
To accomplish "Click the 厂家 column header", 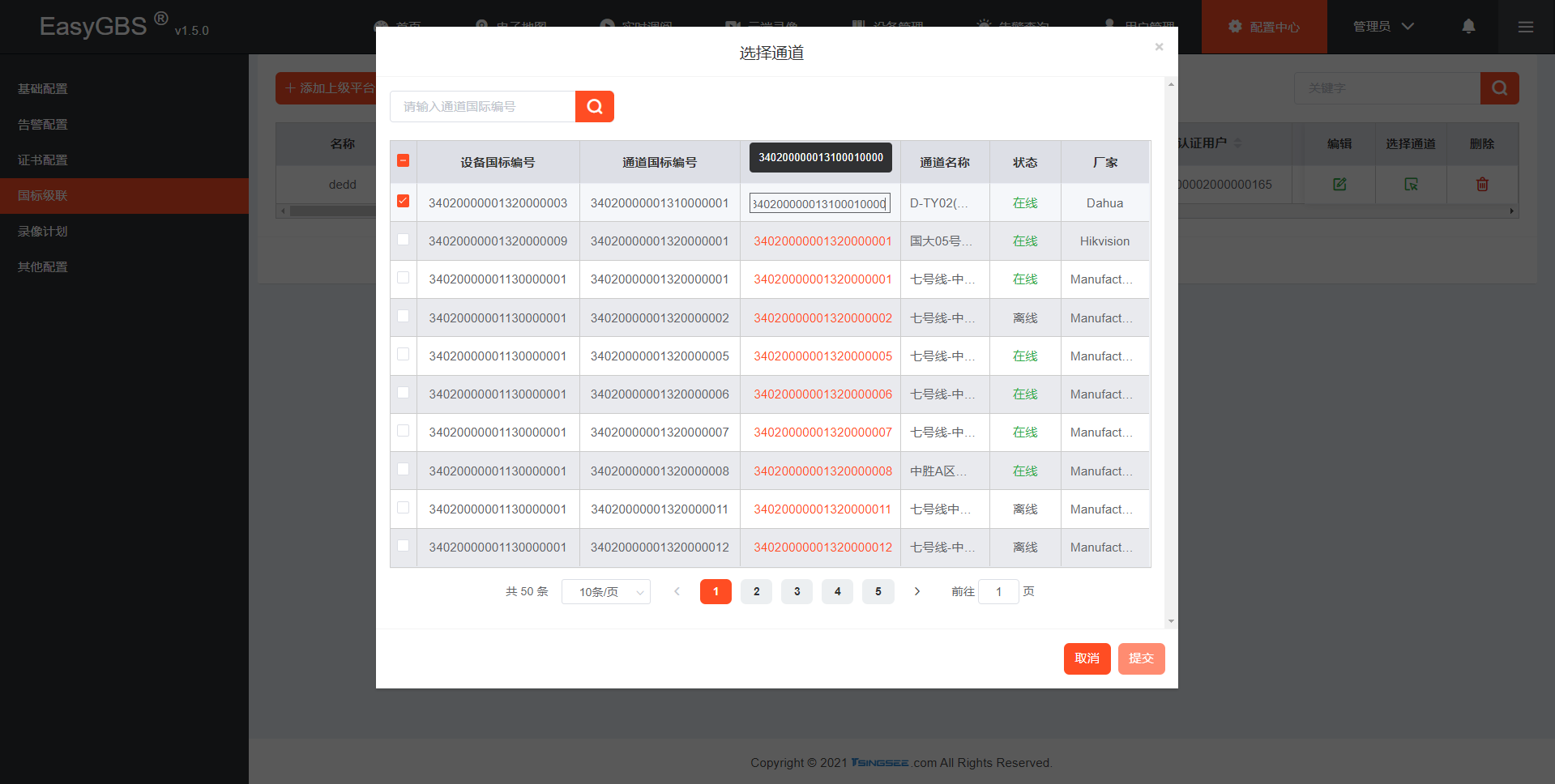I will click(x=1105, y=162).
